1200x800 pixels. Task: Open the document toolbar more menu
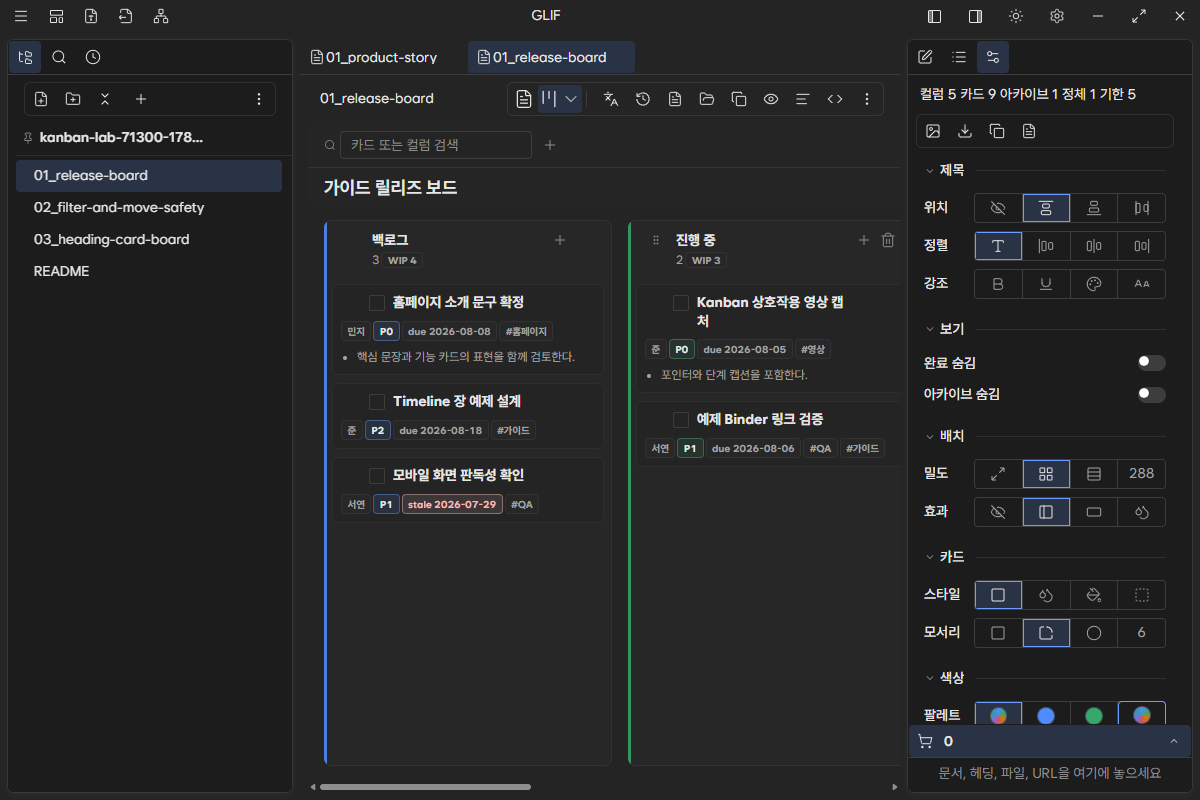click(x=867, y=99)
